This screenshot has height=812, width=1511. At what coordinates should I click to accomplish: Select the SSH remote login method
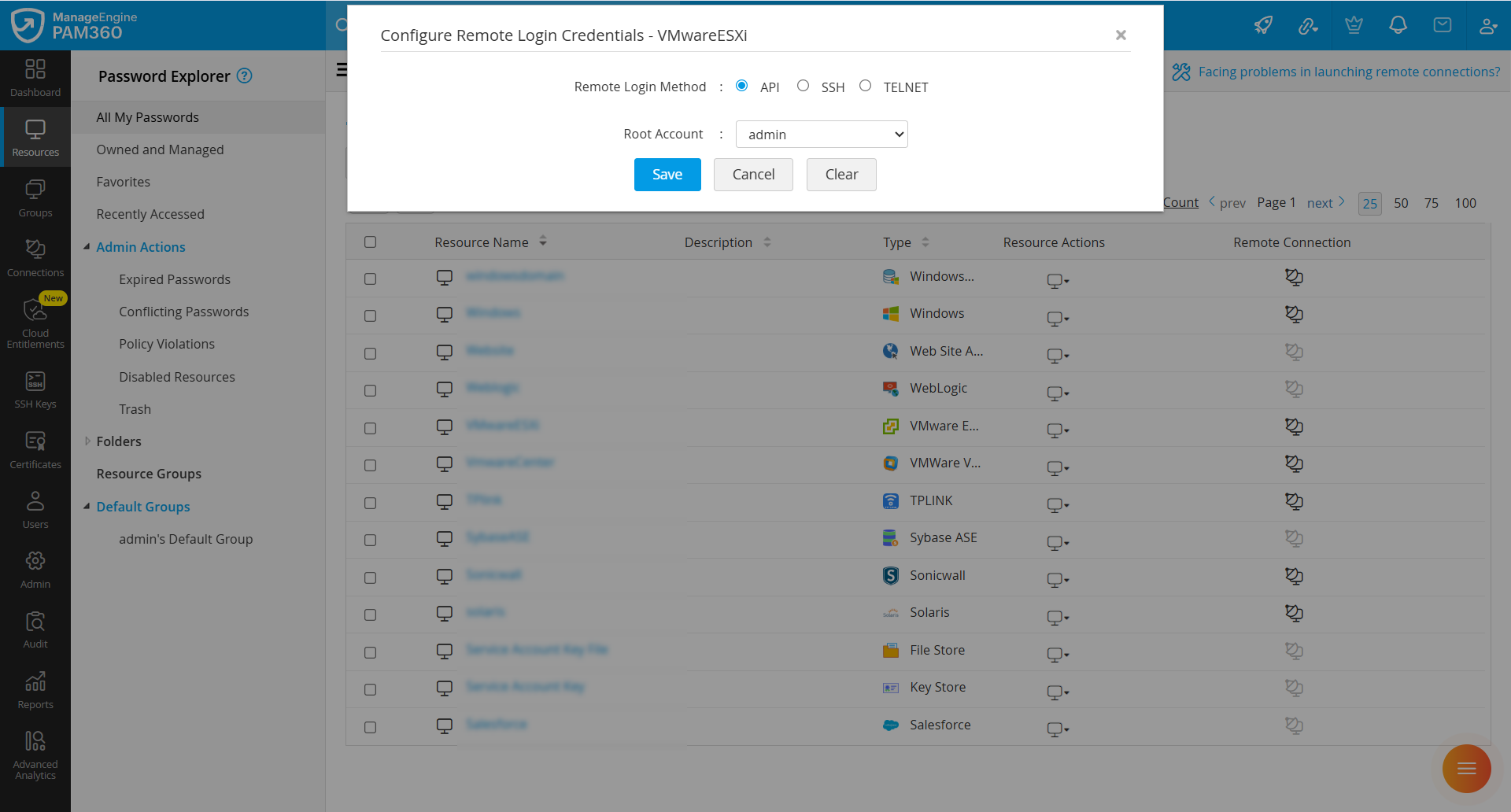click(x=804, y=86)
